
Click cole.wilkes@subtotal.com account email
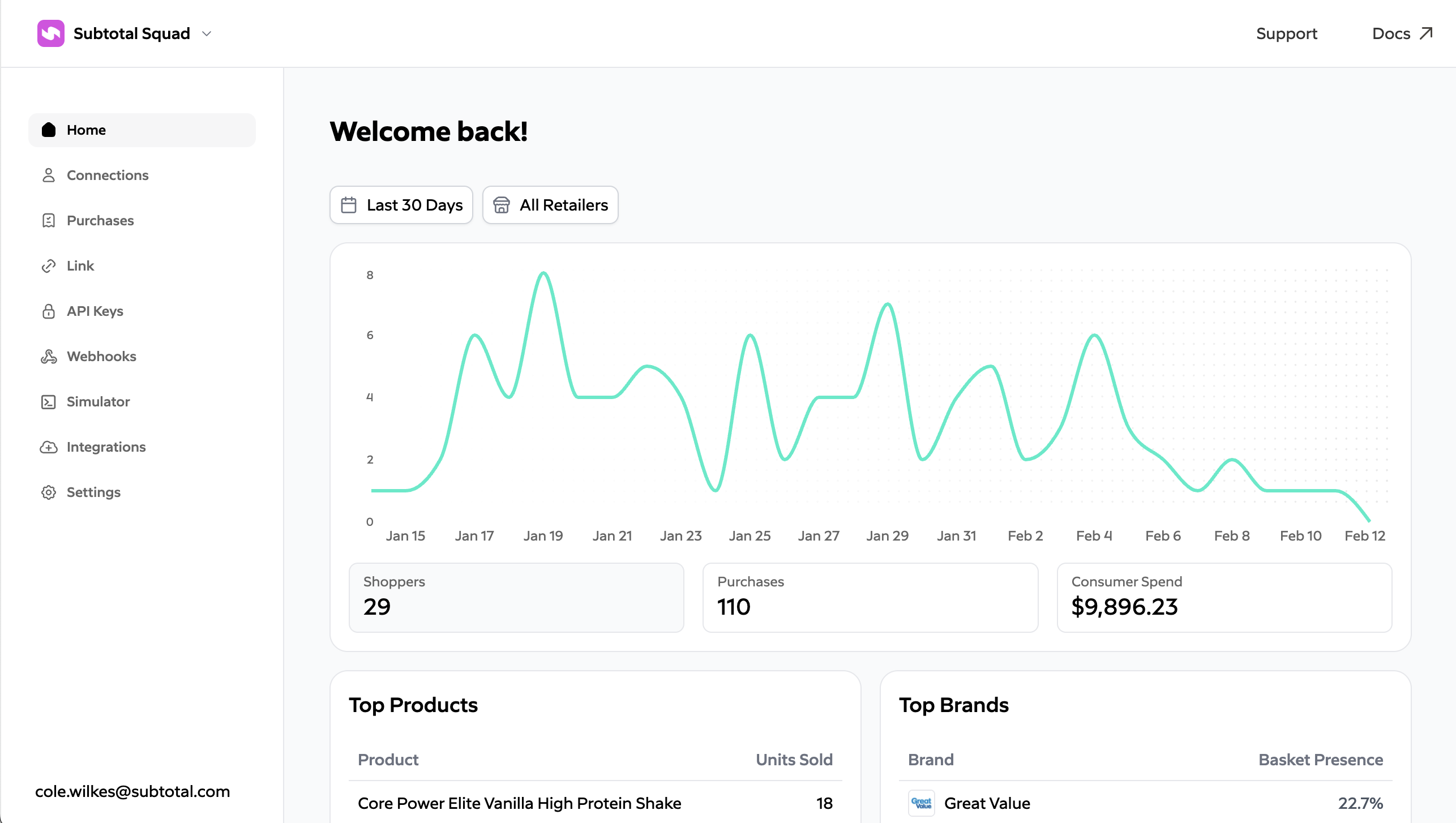[132, 791]
